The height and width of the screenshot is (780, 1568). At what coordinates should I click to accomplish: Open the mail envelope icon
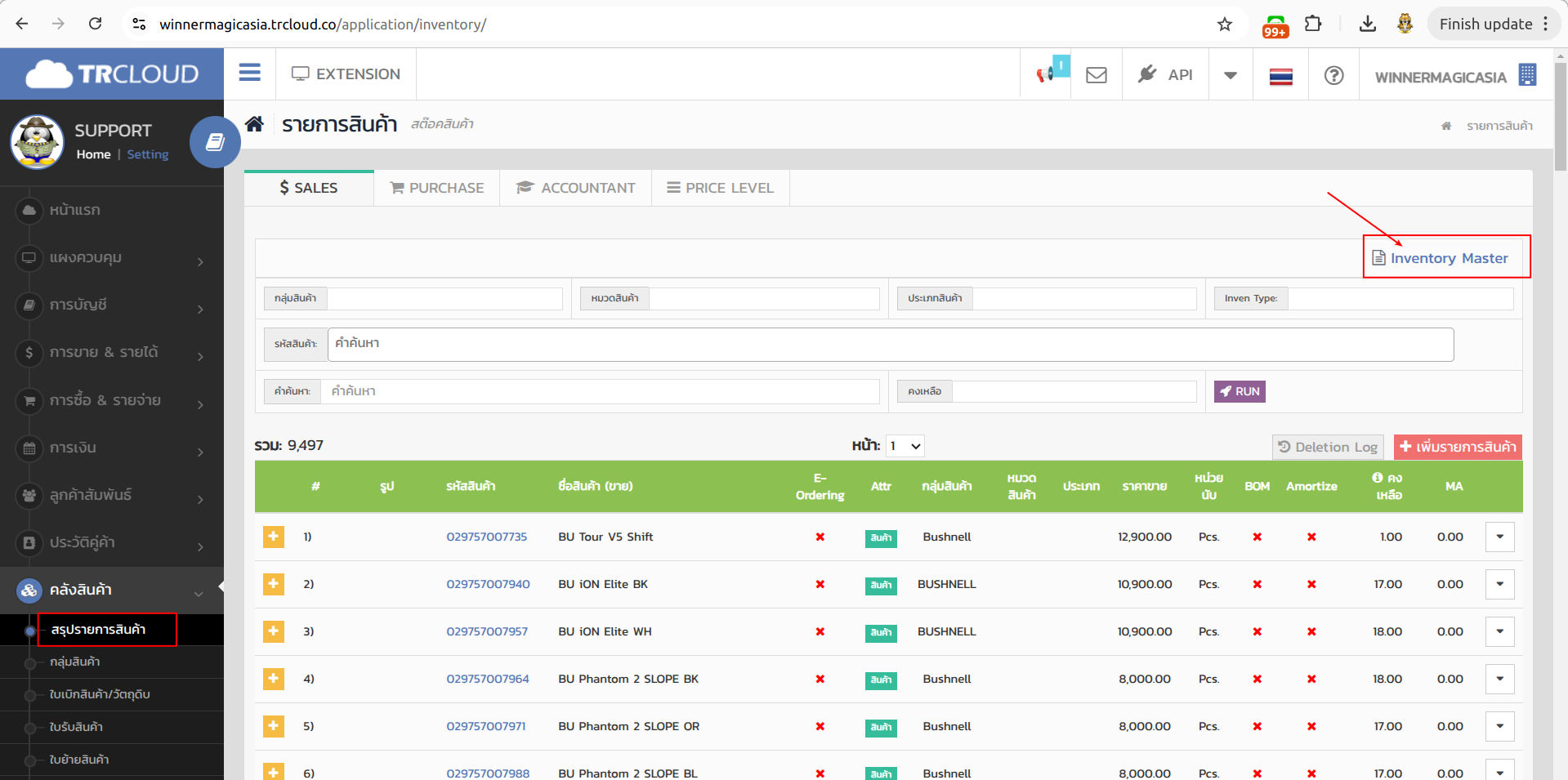pos(1097,75)
